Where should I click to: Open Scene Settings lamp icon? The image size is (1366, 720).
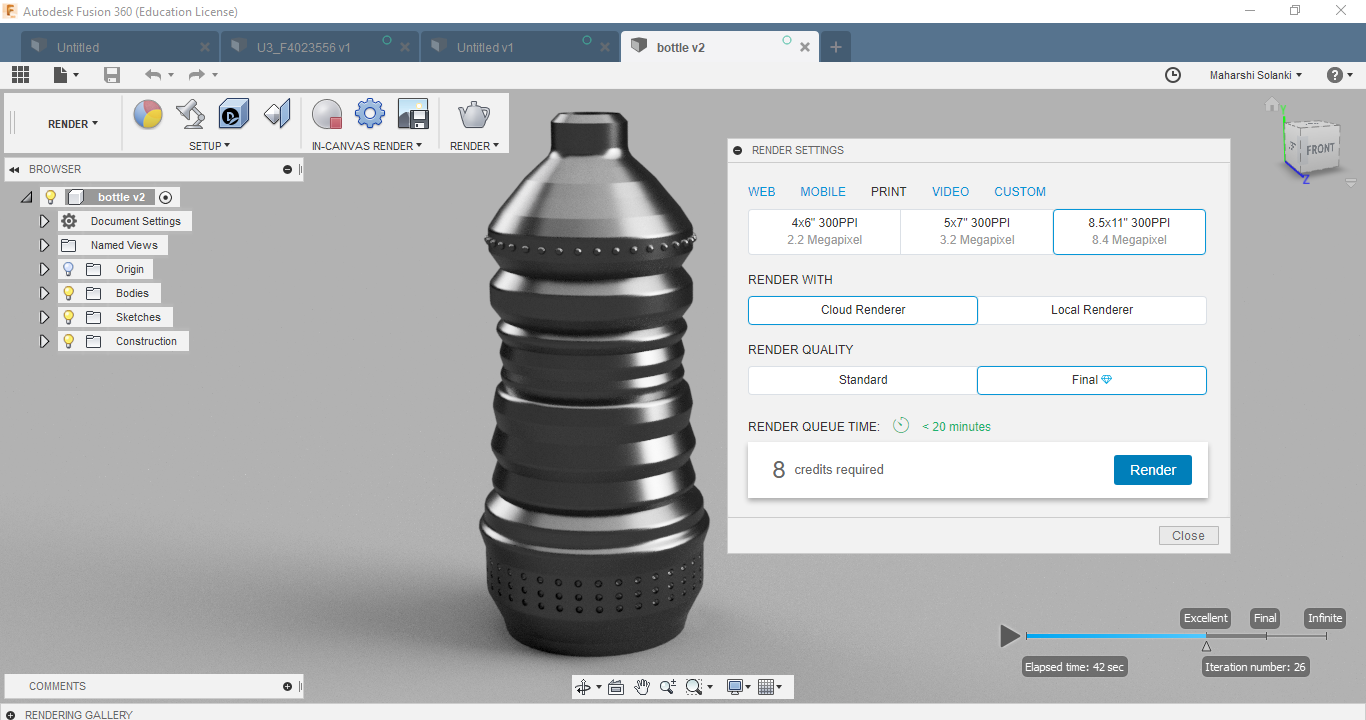(190, 115)
